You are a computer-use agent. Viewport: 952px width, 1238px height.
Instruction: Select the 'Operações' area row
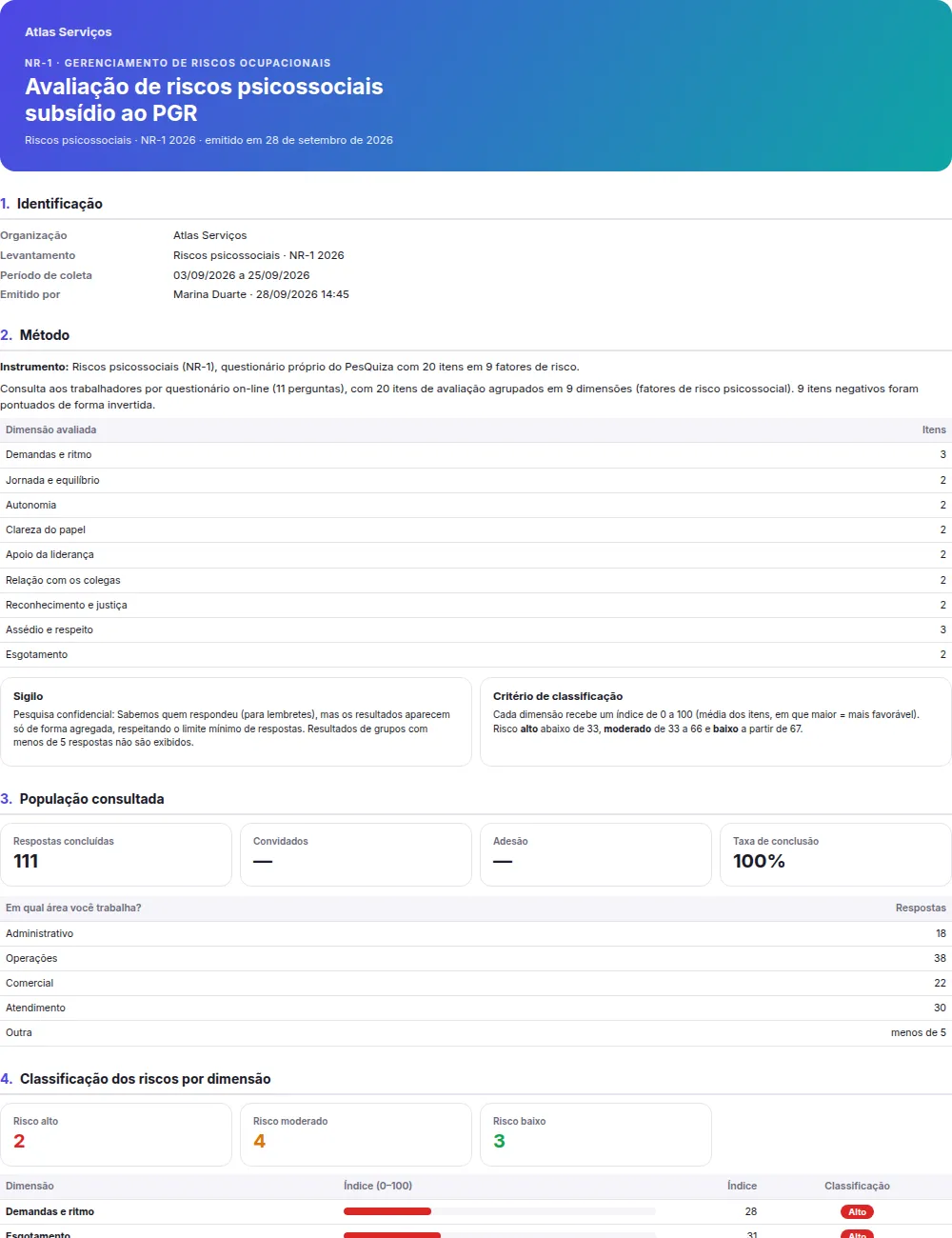[x=476, y=958]
